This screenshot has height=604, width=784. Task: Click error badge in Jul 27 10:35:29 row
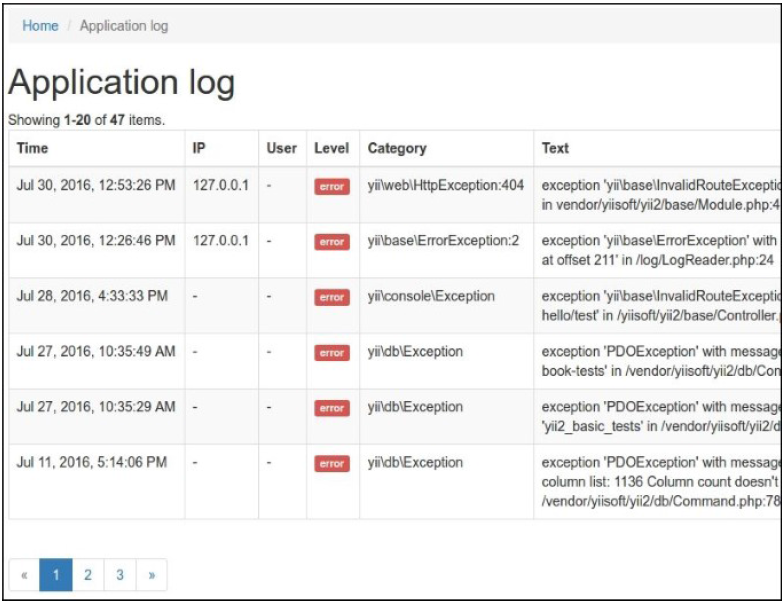pyautogui.click(x=331, y=408)
